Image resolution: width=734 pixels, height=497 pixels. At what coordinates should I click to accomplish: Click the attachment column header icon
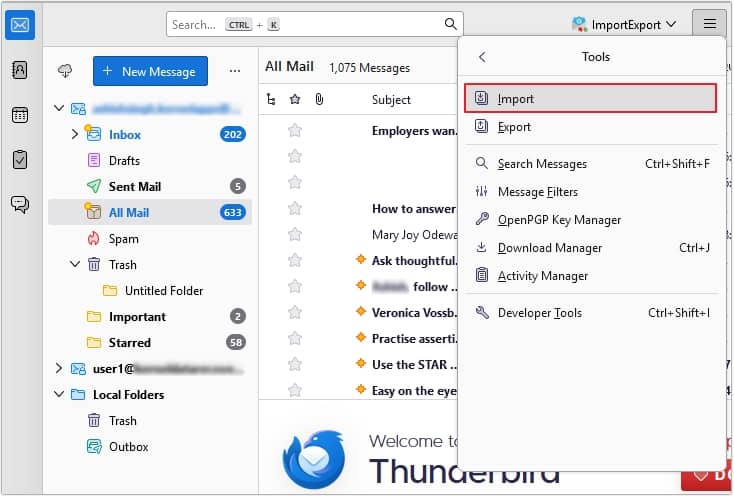click(319, 99)
